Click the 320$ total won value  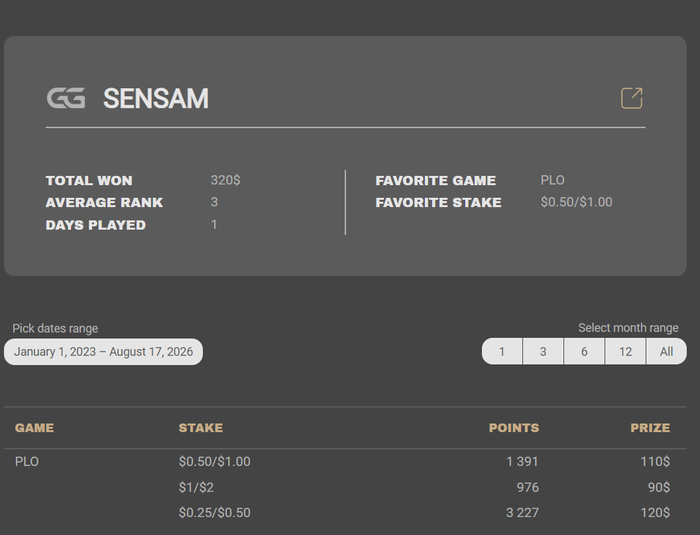tap(225, 180)
